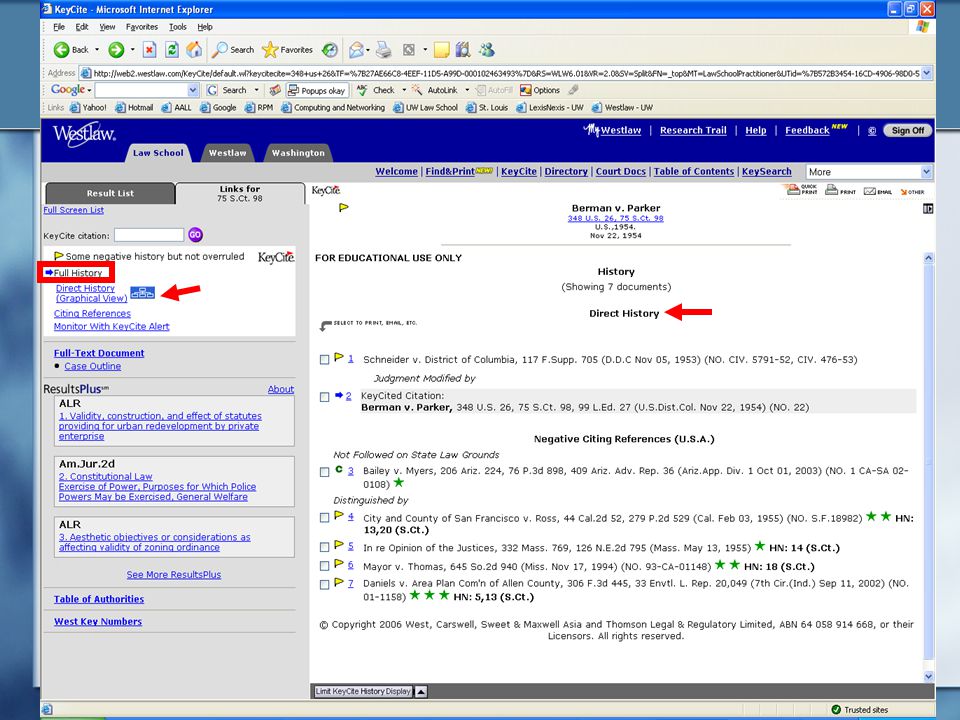The height and width of the screenshot is (720, 960).
Task: Open the Direct History graphical view icon
Action: 143,293
